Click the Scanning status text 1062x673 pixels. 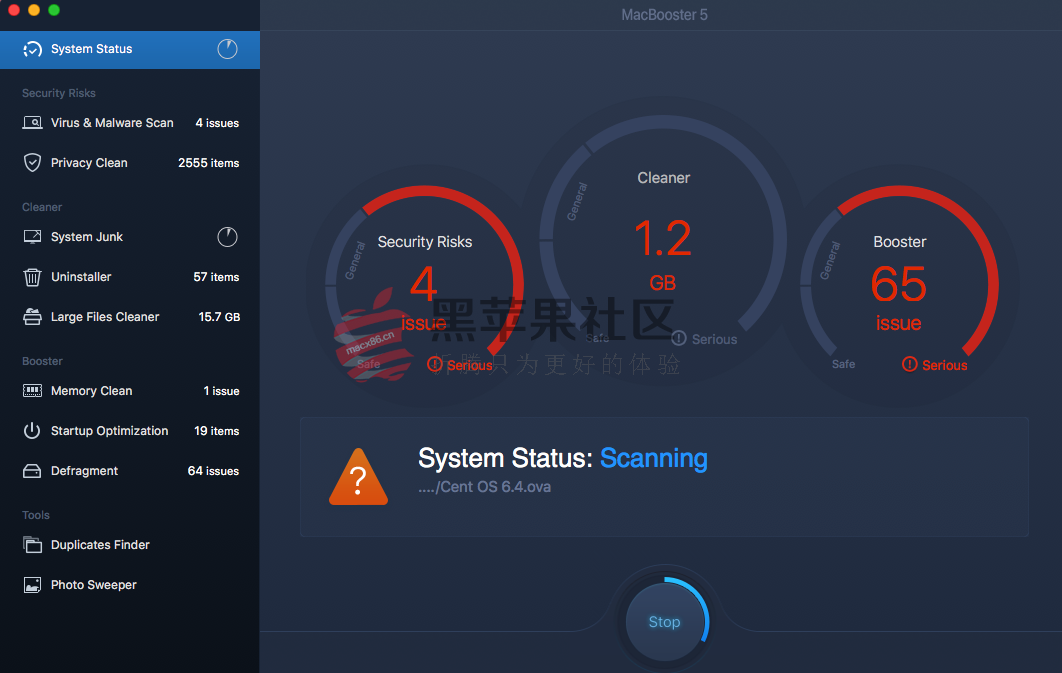654,458
